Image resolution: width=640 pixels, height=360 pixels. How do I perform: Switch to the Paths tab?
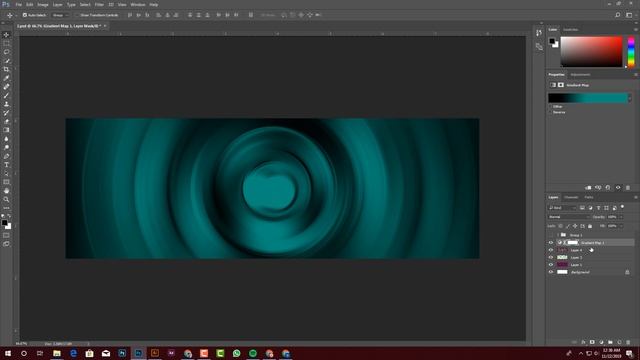point(589,198)
